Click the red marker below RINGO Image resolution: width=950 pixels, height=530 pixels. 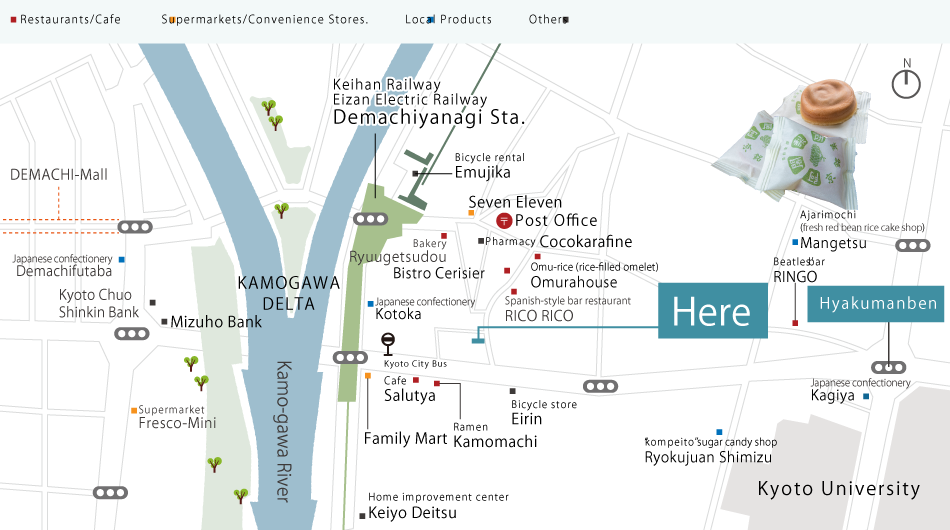795,323
